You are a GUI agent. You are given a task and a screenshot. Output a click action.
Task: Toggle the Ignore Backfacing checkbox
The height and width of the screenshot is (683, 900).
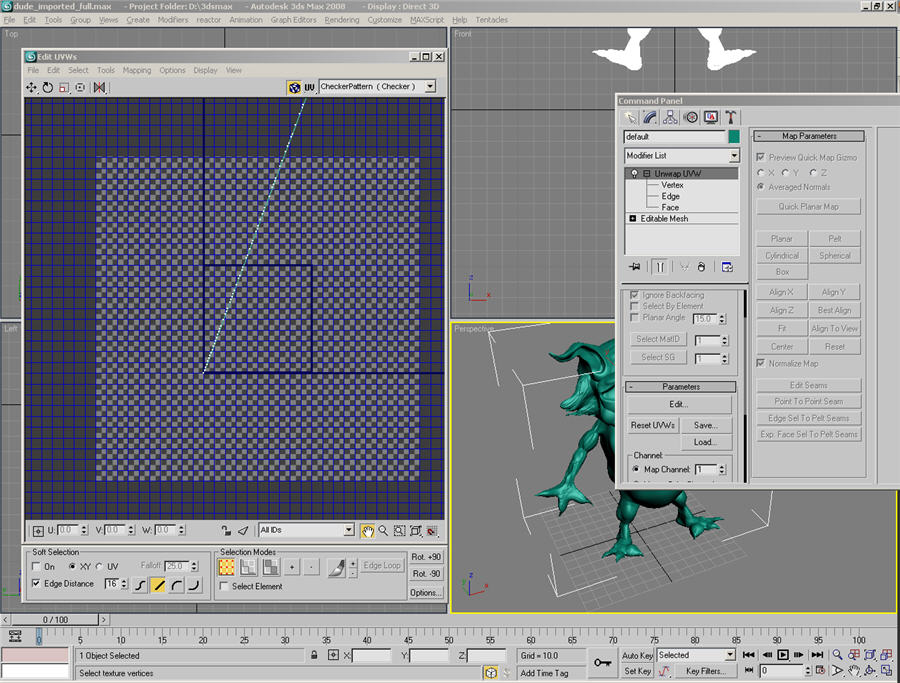tap(634, 294)
